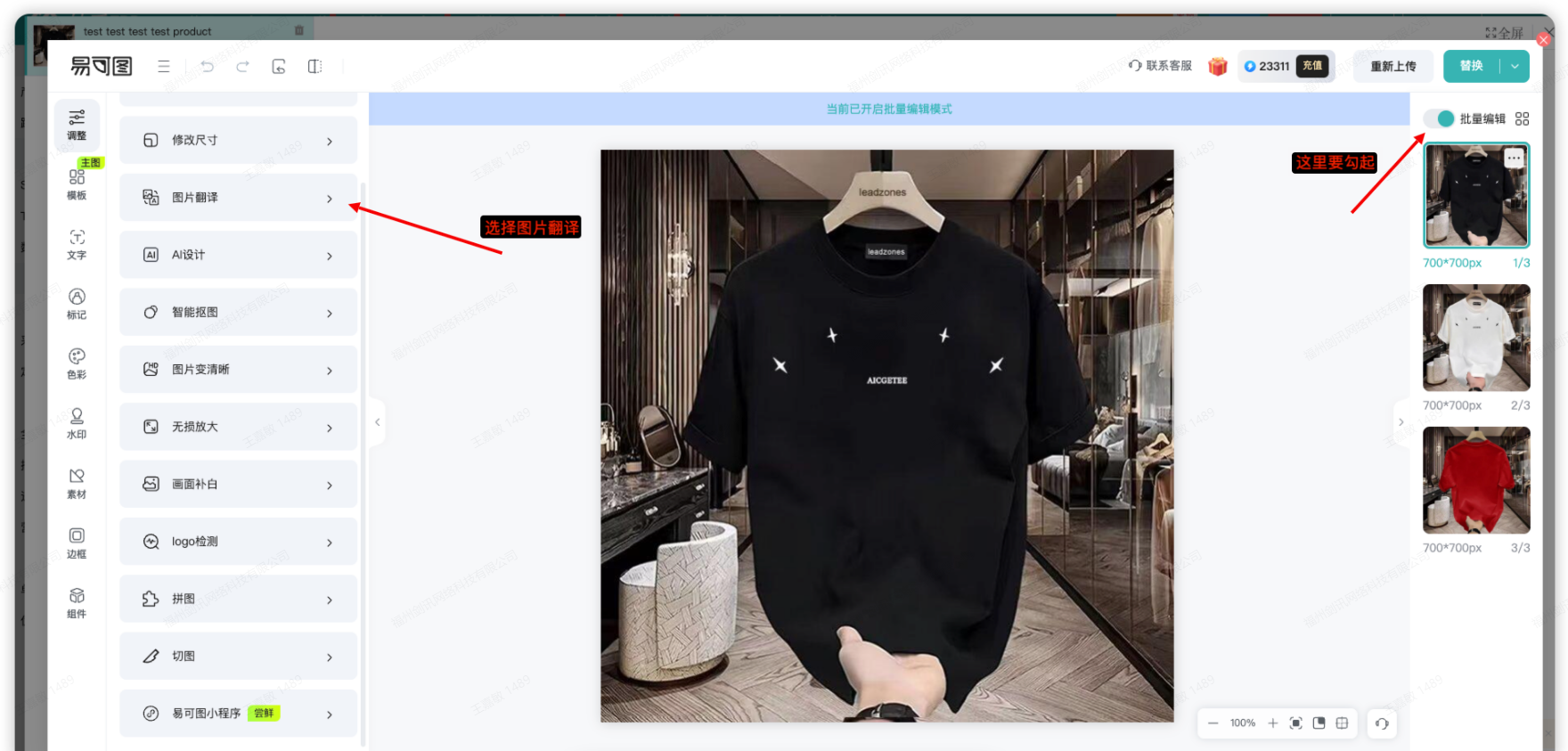Click the 拼图 puzzle icon
The image size is (1568, 751).
(151, 599)
